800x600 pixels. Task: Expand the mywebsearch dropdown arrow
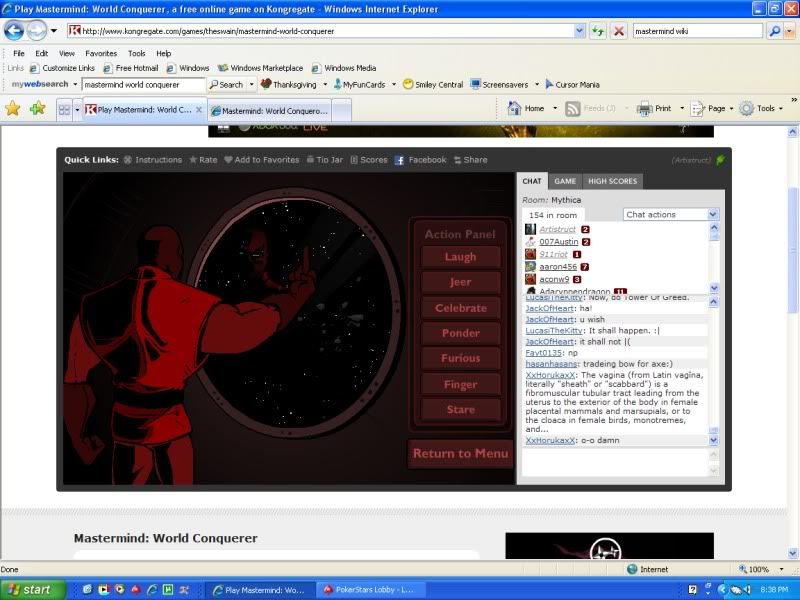coord(75,84)
